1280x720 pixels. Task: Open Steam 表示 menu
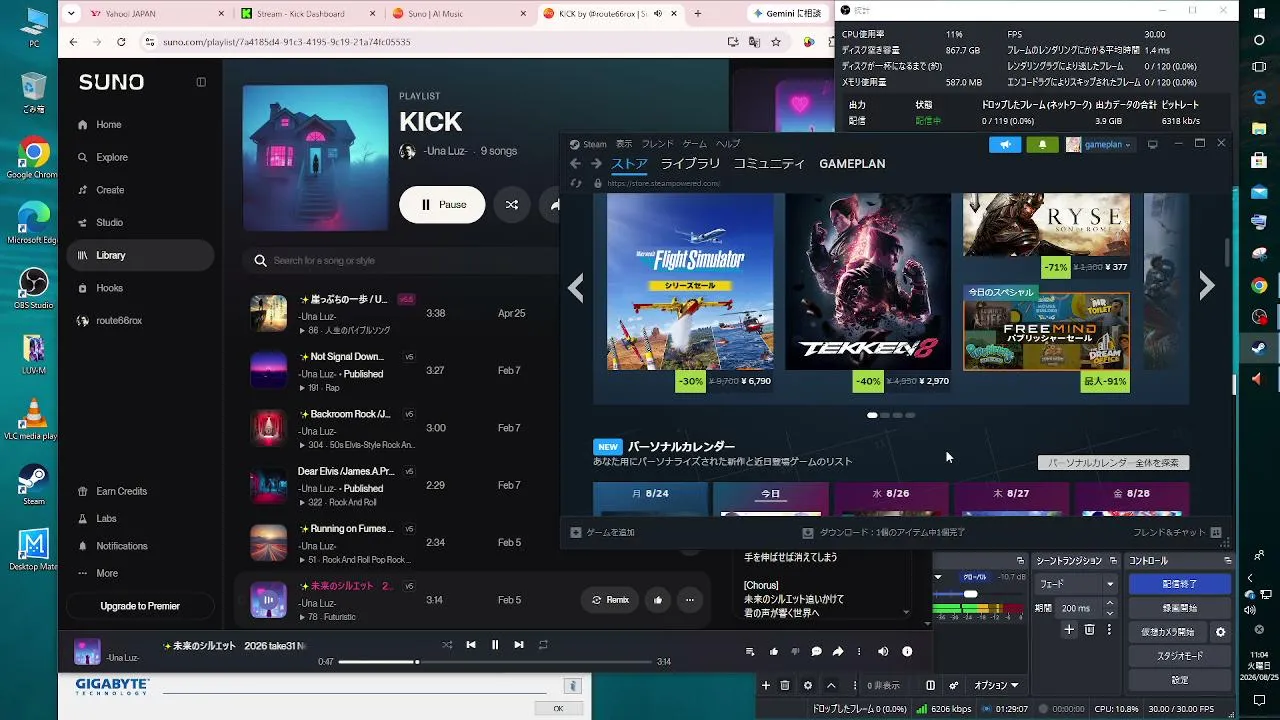click(624, 144)
